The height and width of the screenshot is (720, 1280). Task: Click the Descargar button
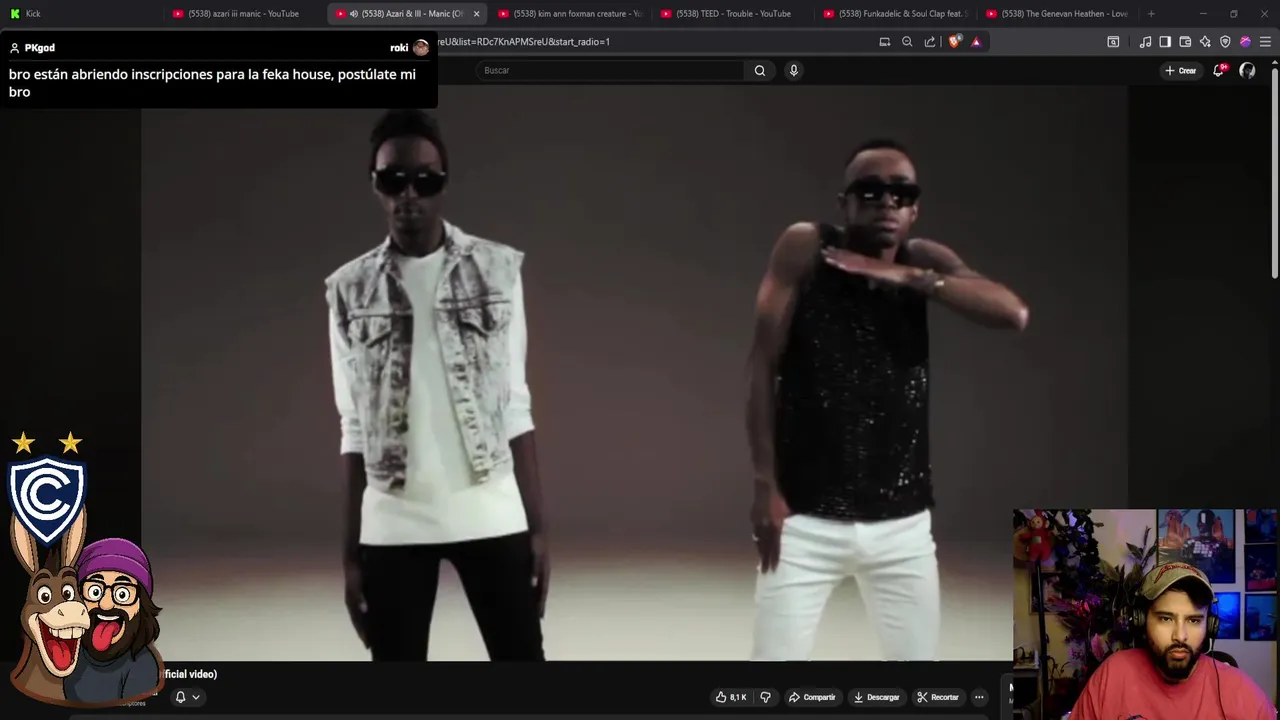pos(876,697)
